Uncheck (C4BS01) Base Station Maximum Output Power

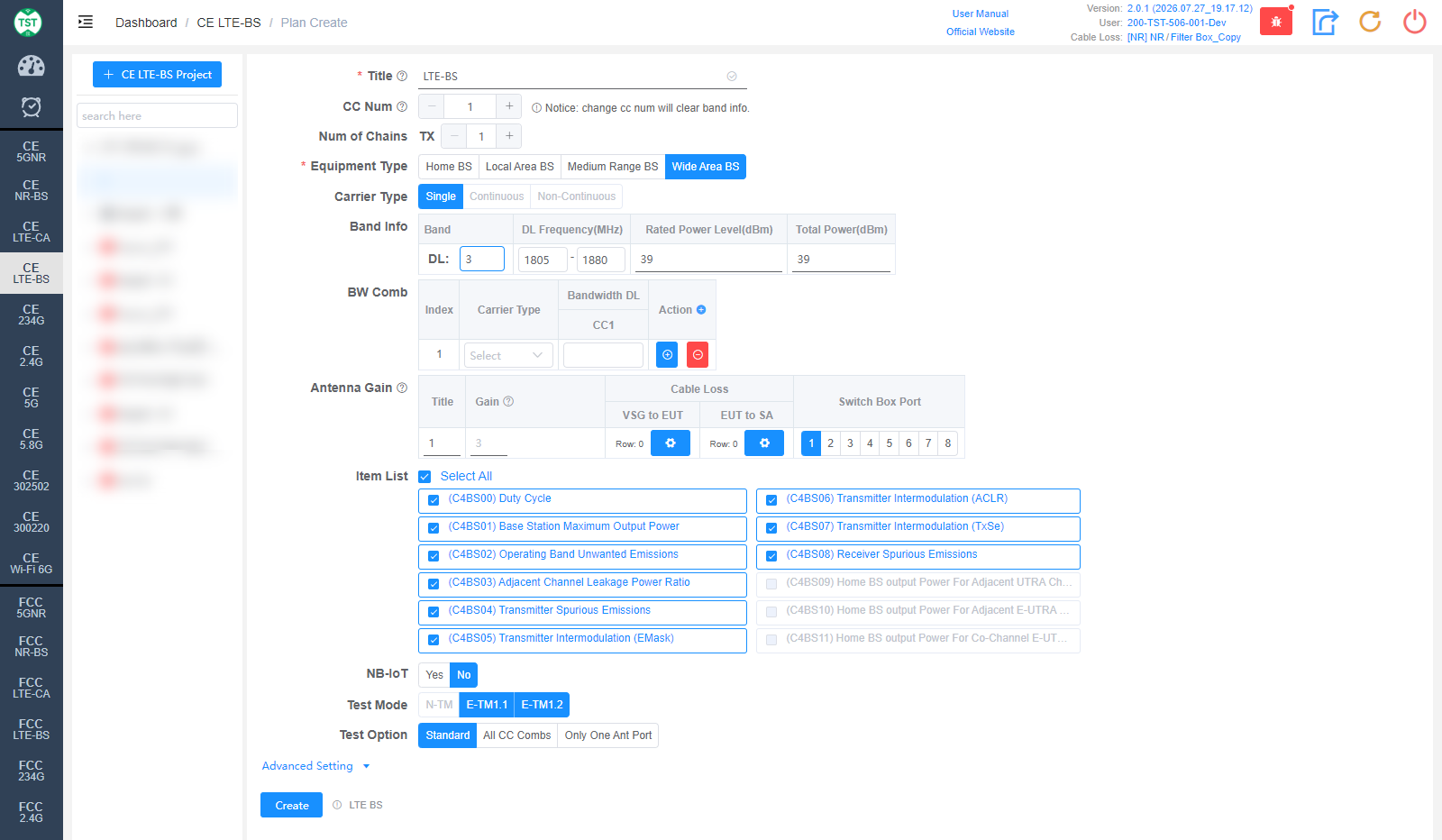434,527
